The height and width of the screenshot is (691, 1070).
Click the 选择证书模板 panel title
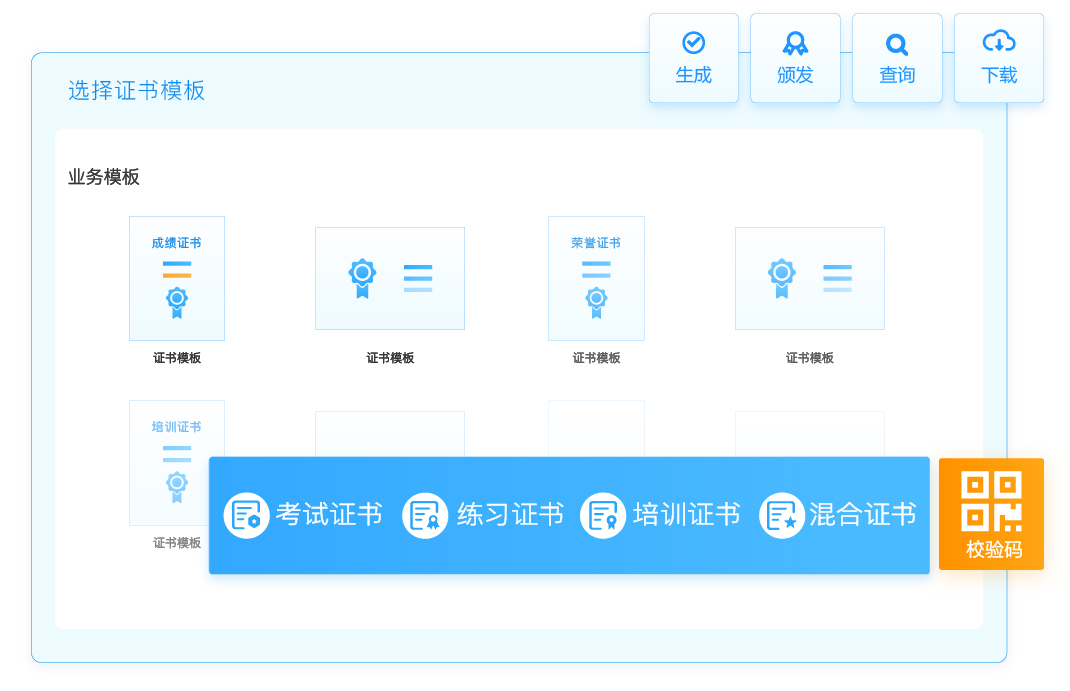137,91
